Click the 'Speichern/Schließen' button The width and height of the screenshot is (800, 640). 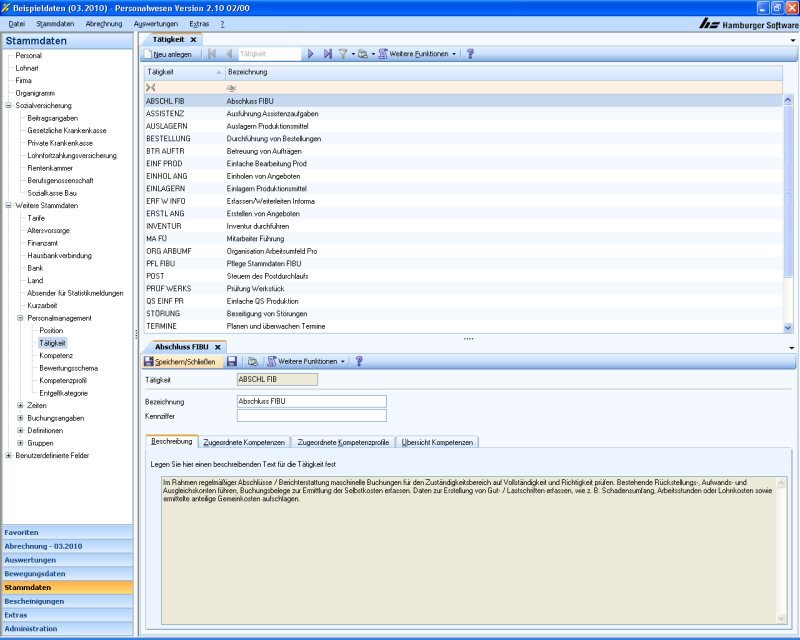point(183,361)
